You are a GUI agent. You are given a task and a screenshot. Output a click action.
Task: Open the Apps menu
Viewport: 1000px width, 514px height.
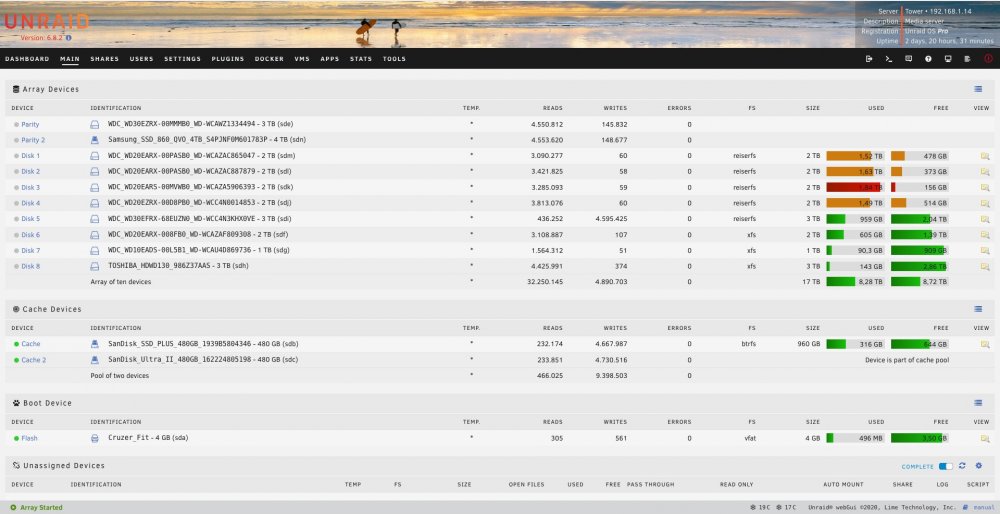(330, 59)
